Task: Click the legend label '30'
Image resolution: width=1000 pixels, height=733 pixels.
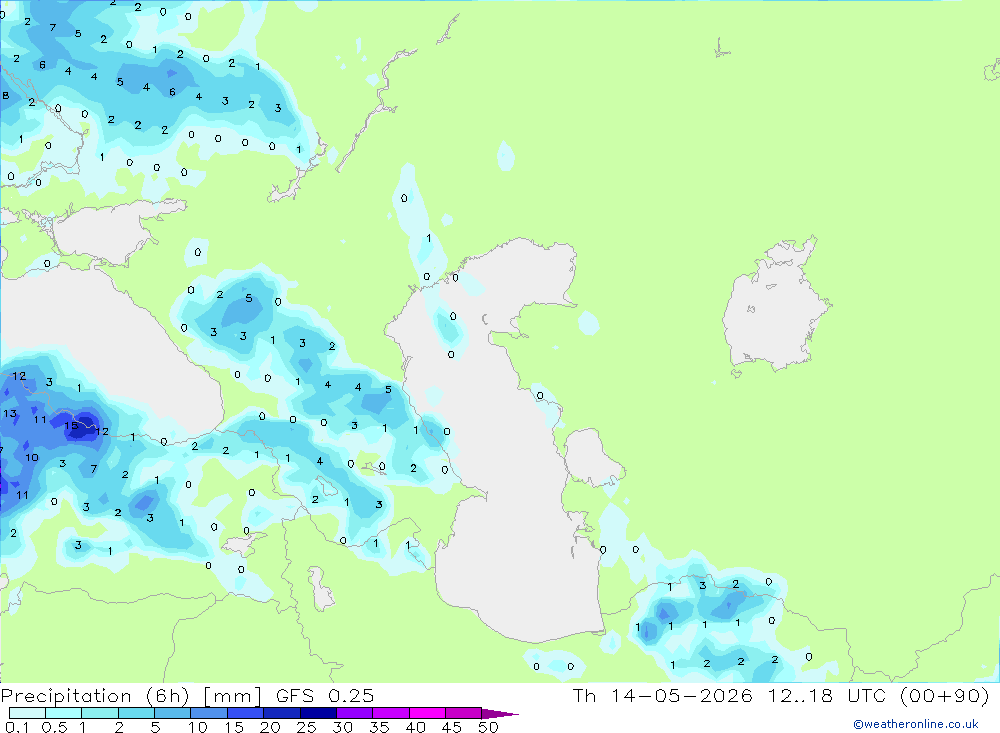Action: coord(342,727)
